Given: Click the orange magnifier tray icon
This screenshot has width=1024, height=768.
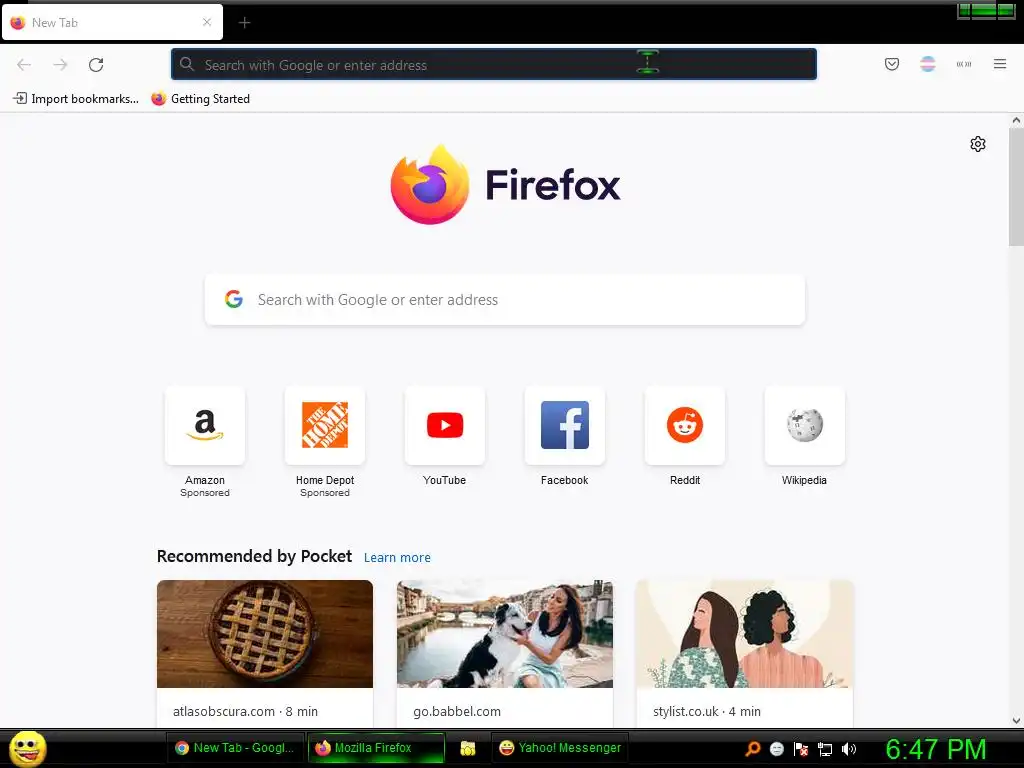Looking at the screenshot, I should pos(753,749).
